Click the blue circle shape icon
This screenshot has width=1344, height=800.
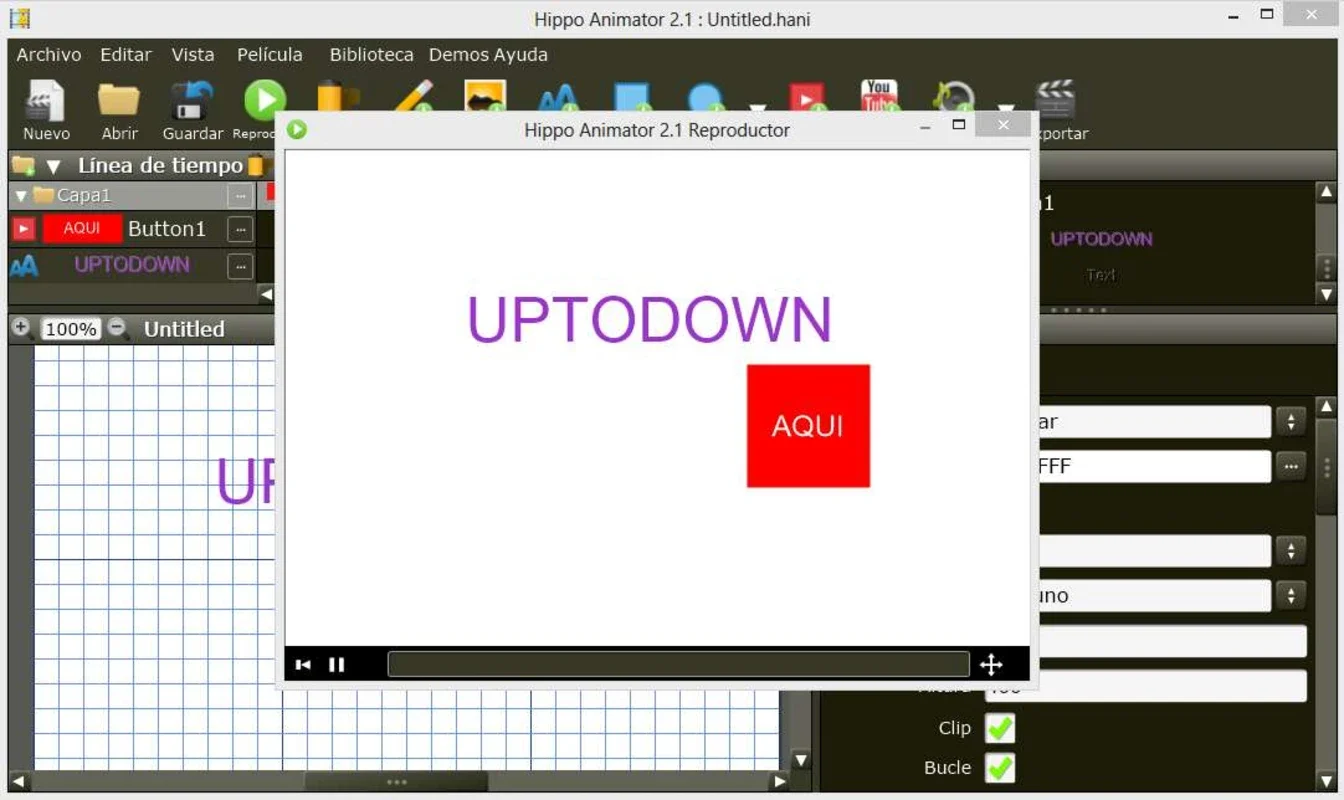point(706,97)
